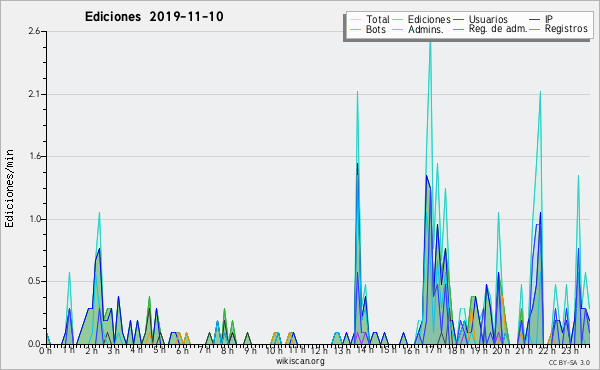This screenshot has height=370, width=600.
Task: Click the 14 h mark on time axis
Action: (365, 350)
